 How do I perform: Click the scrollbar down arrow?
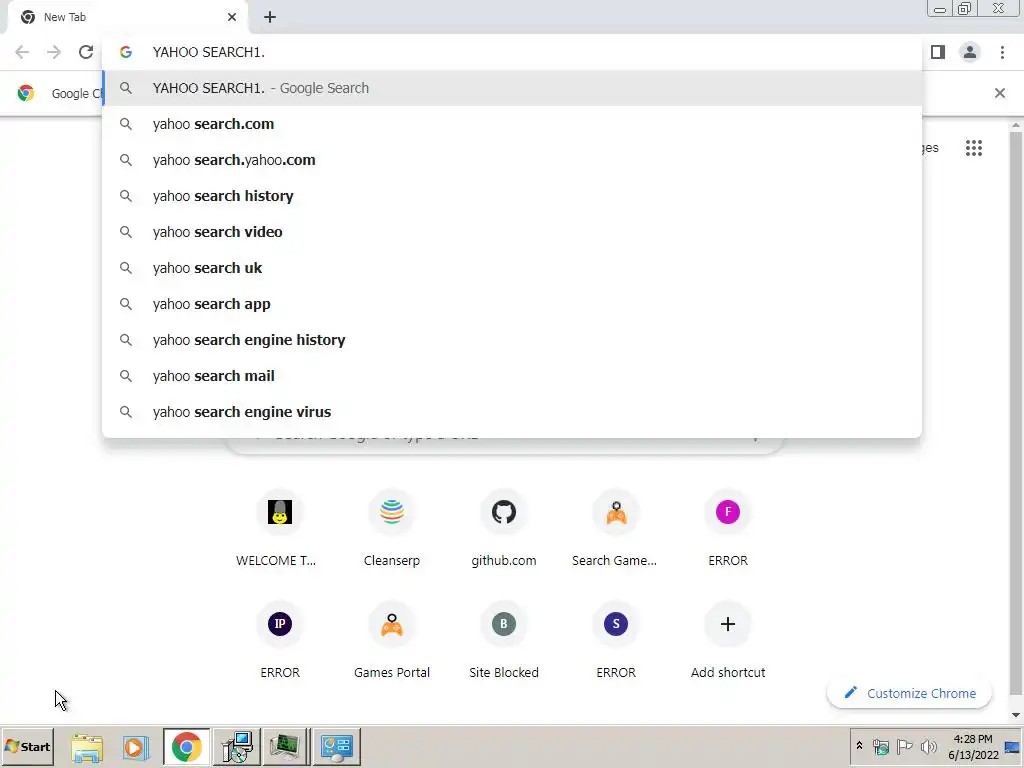pyautogui.click(x=1016, y=716)
